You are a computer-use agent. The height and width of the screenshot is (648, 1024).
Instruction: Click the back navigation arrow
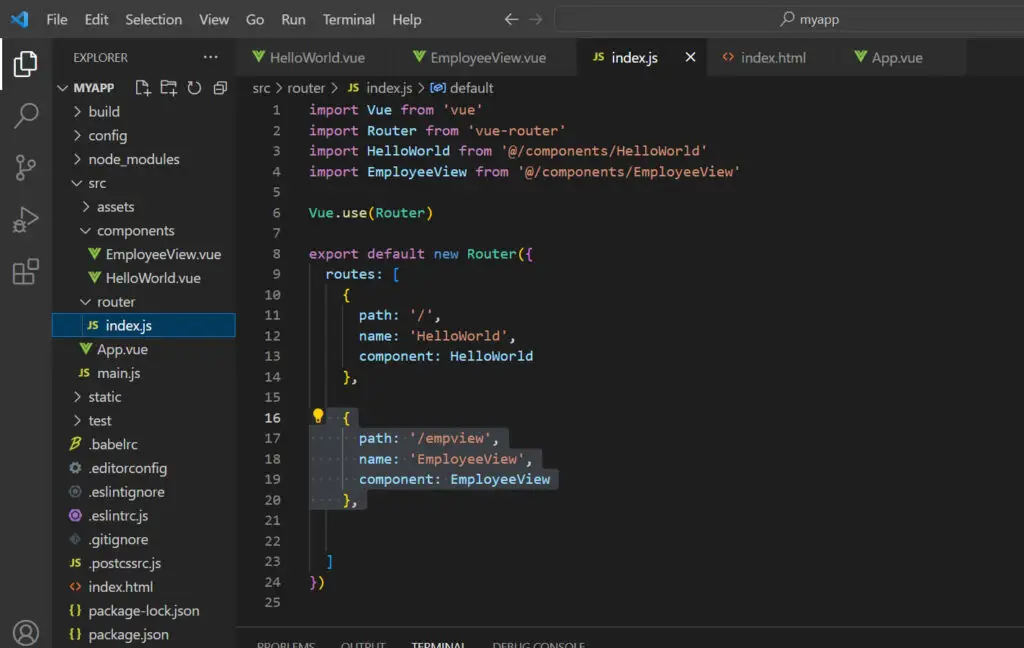tap(510, 18)
